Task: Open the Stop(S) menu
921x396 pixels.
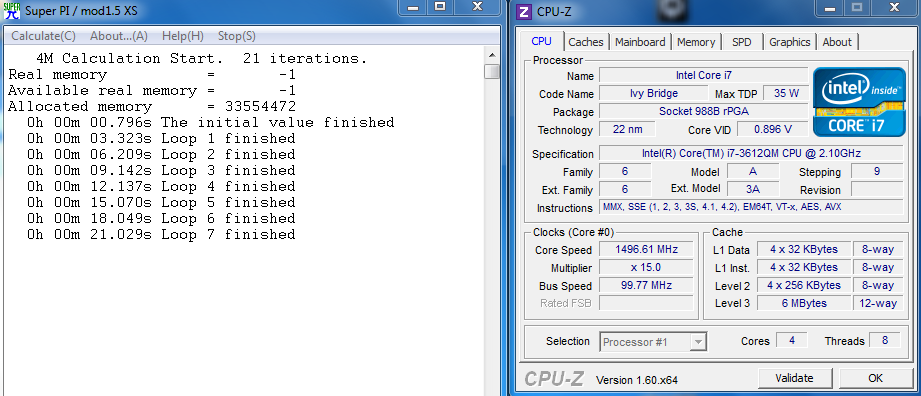Action: pyautogui.click(x=237, y=36)
